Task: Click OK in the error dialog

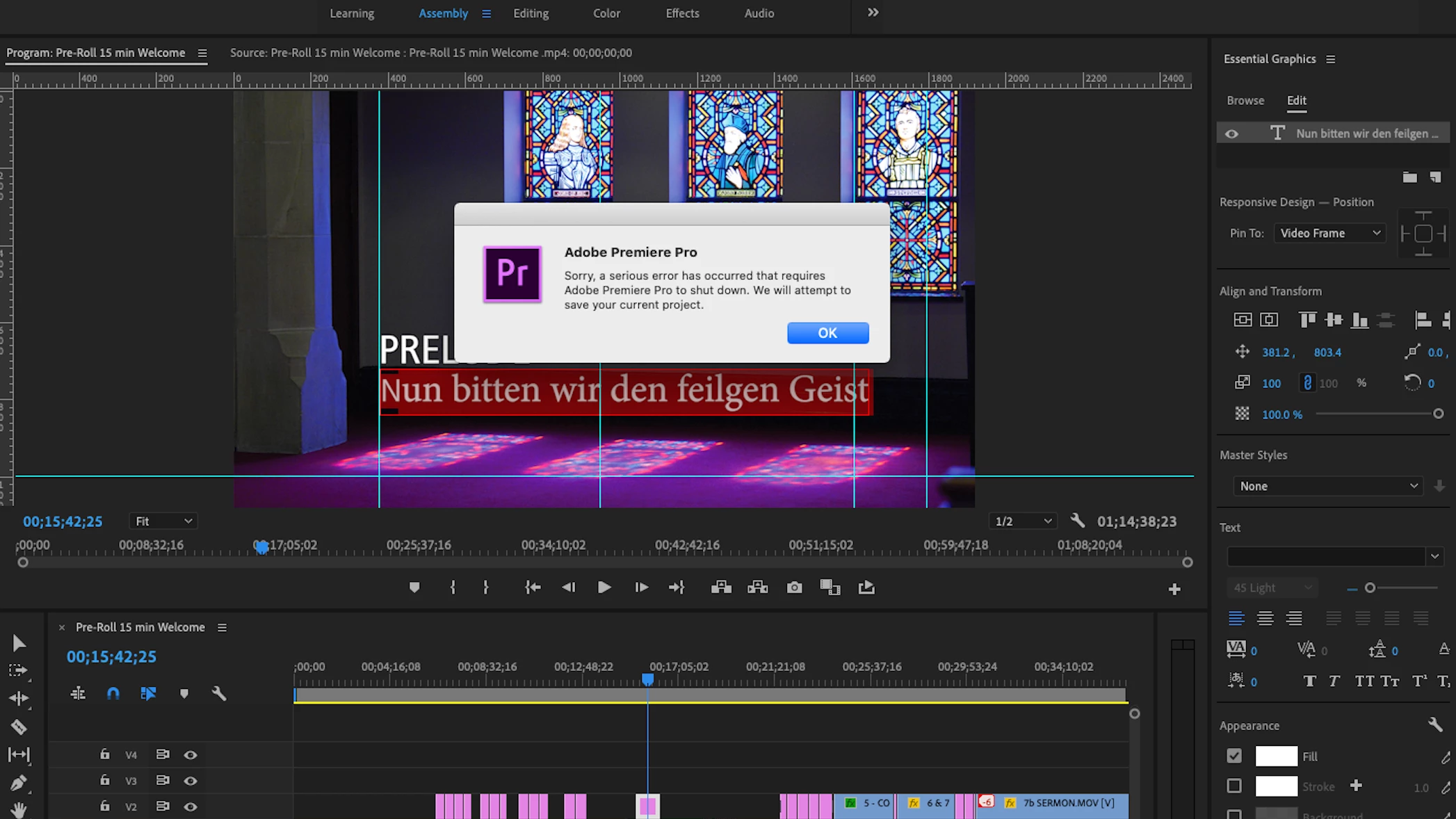Action: pos(827,333)
